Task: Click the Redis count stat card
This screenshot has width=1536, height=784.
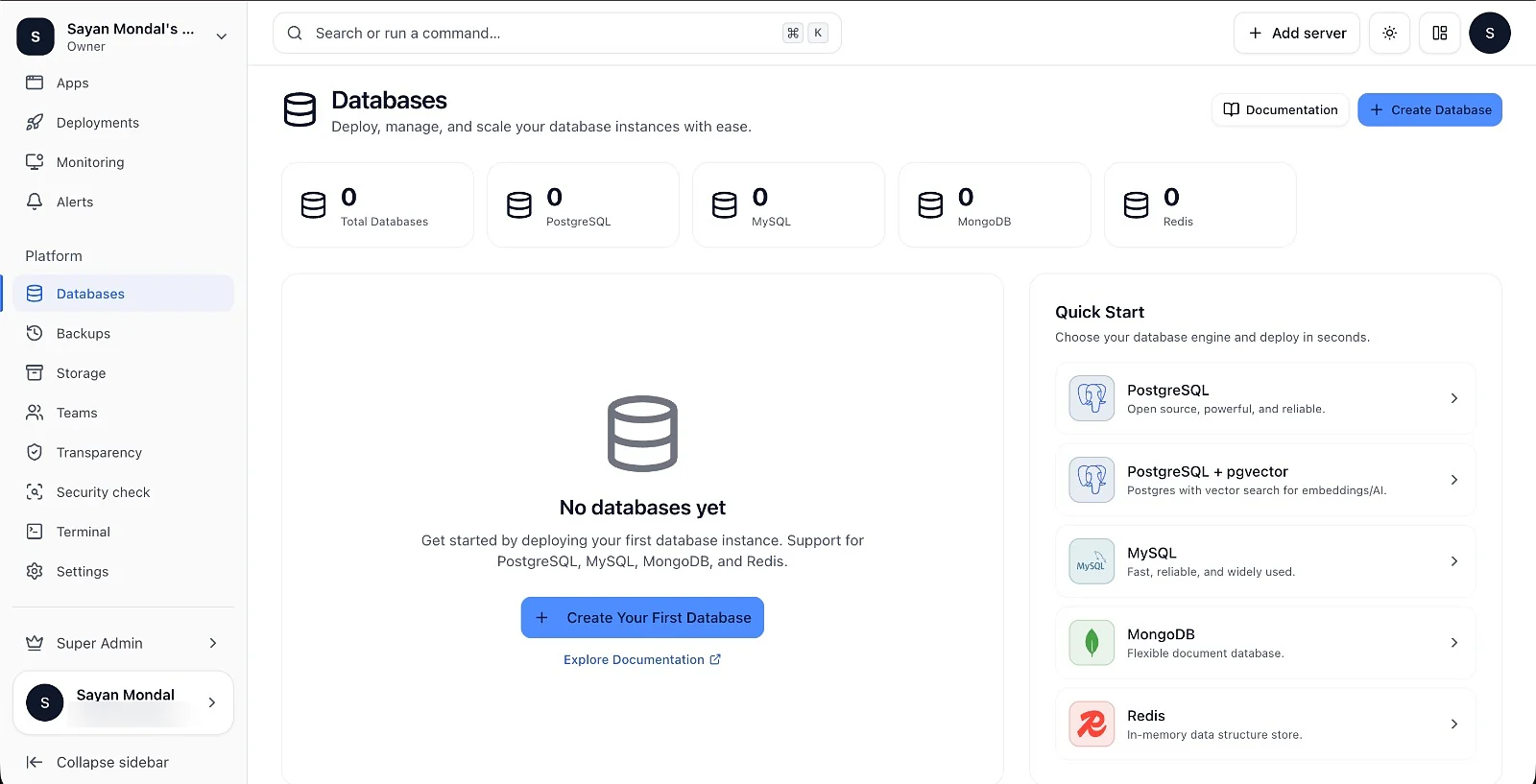Action: click(1200, 205)
